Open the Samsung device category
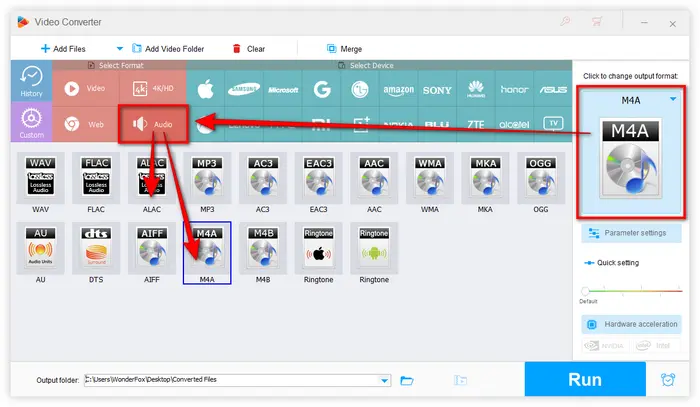This screenshot has width=700, height=407. (x=244, y=89)
